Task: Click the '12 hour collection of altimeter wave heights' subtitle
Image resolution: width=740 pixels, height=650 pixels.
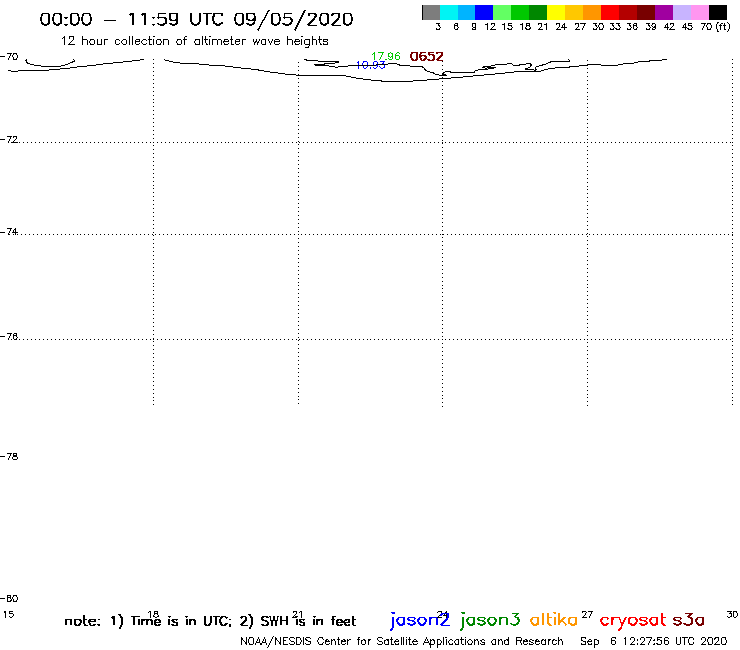Action: pos(194,41)
